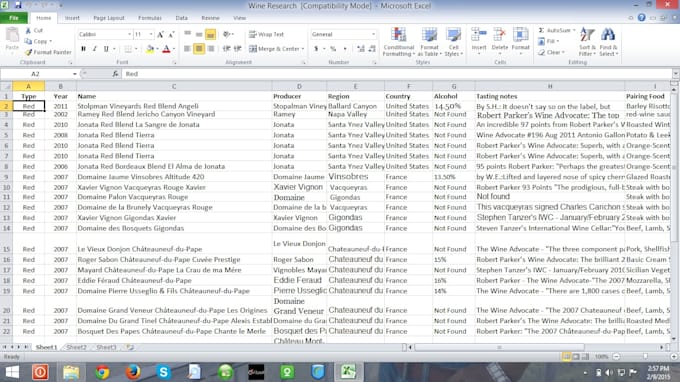Switch to the Insert ribbon tab

[x=72, y=18]
